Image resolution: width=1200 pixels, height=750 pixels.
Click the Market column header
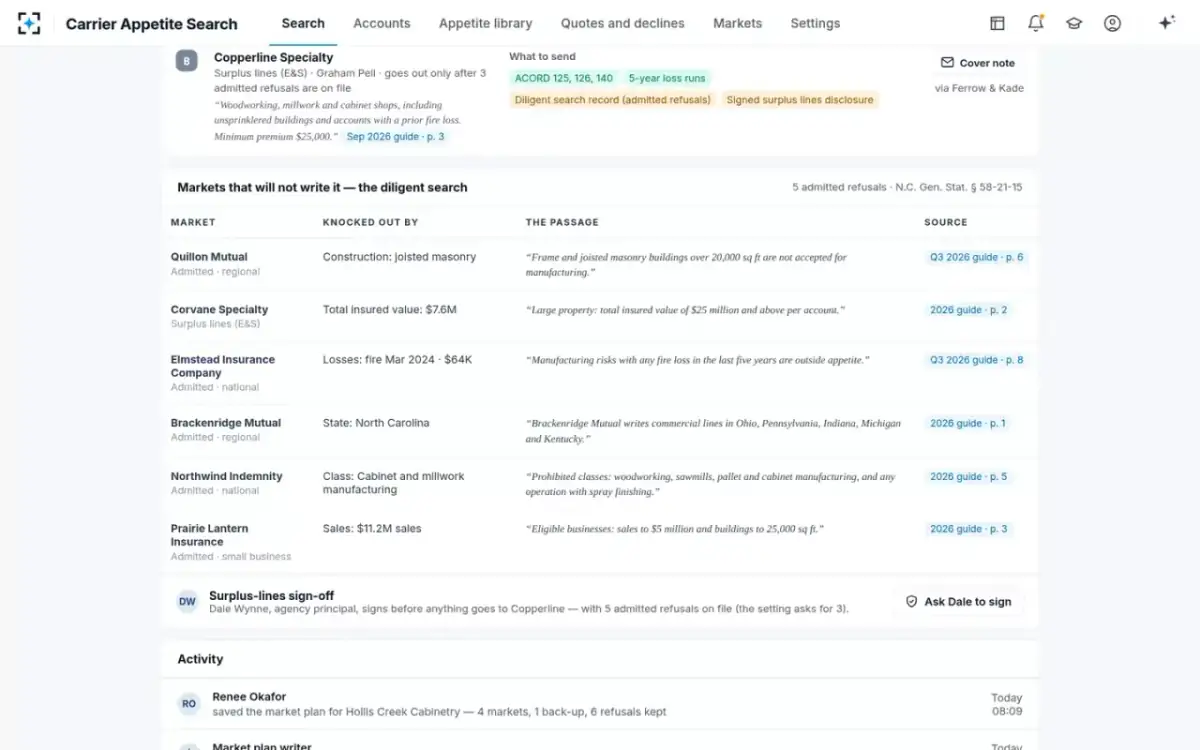coord(193,222)
